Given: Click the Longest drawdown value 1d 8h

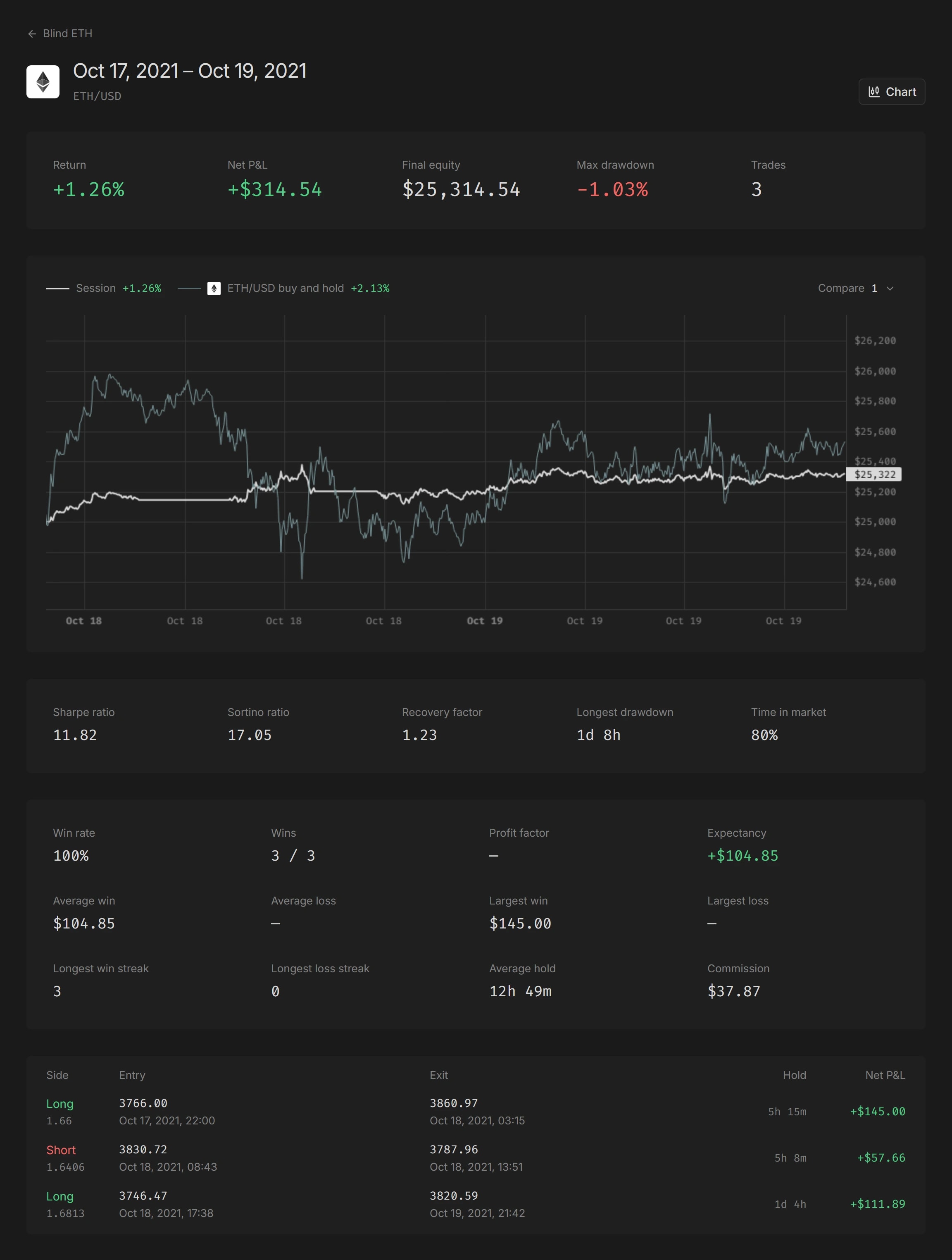Looking at the screenshot, I should click(x=598, y=735).
